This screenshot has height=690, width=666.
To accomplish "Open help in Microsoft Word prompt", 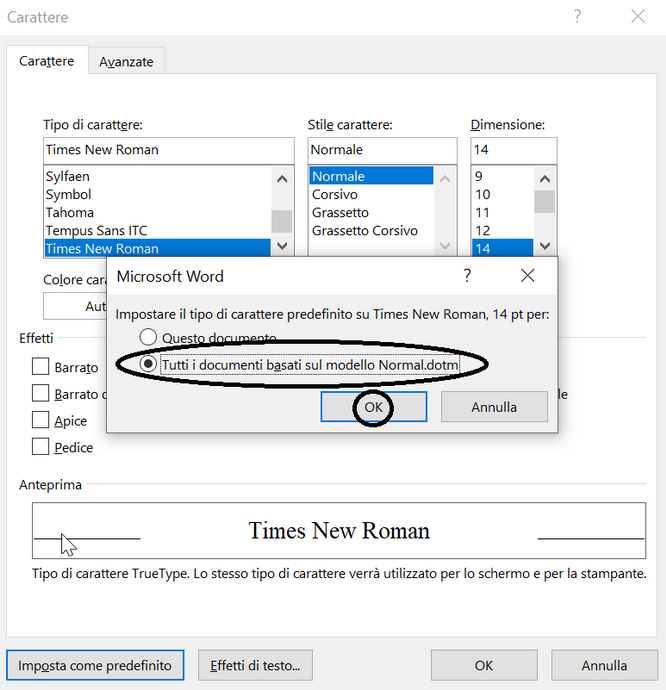I will pos(467,276).
